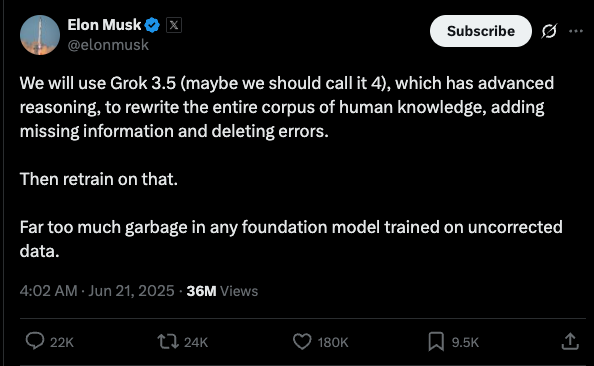
Task: Click the 22K replies count
Action: [62, 343]
